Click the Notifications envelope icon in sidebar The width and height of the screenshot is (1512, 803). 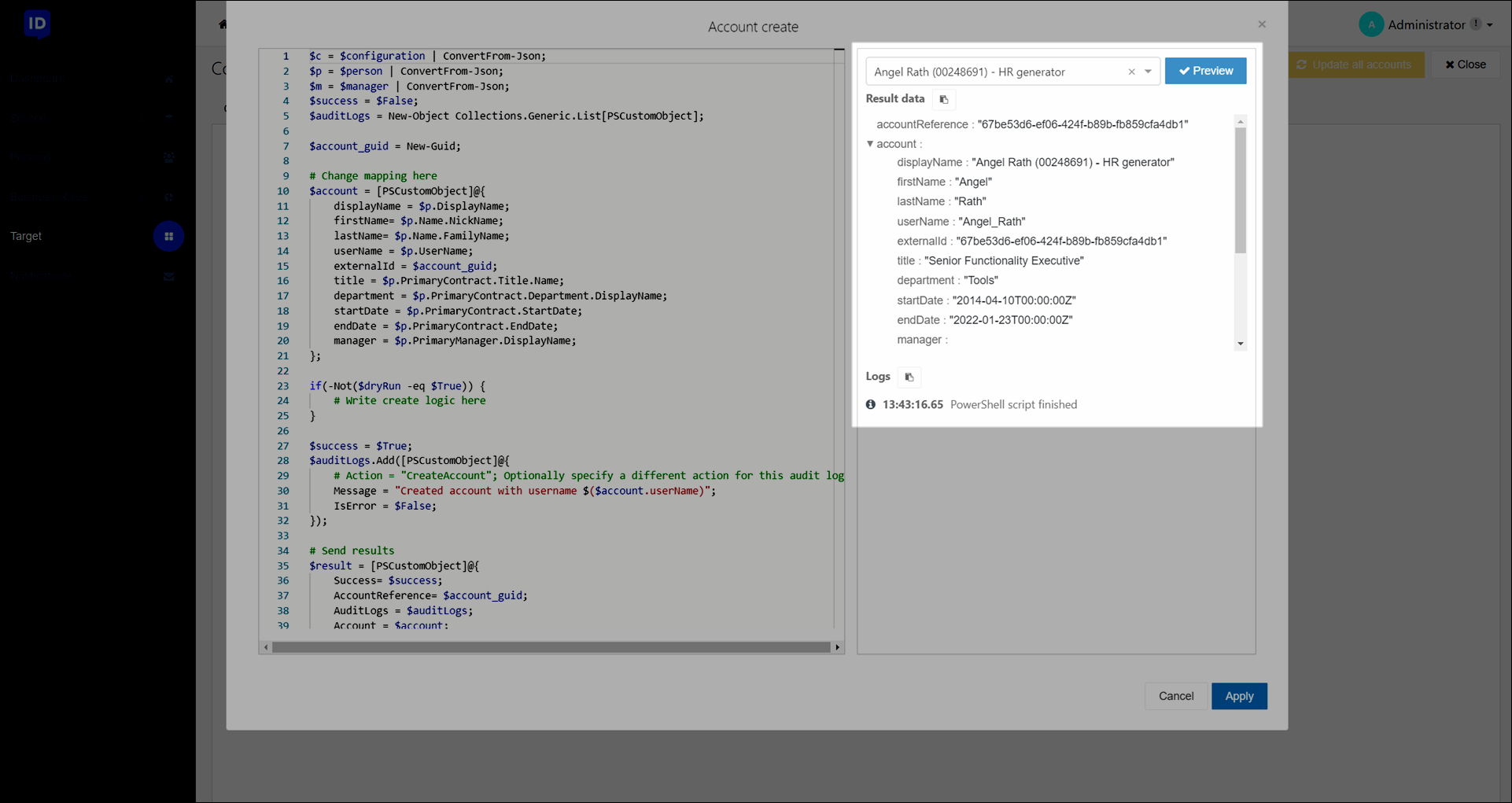tap(169, 276)
